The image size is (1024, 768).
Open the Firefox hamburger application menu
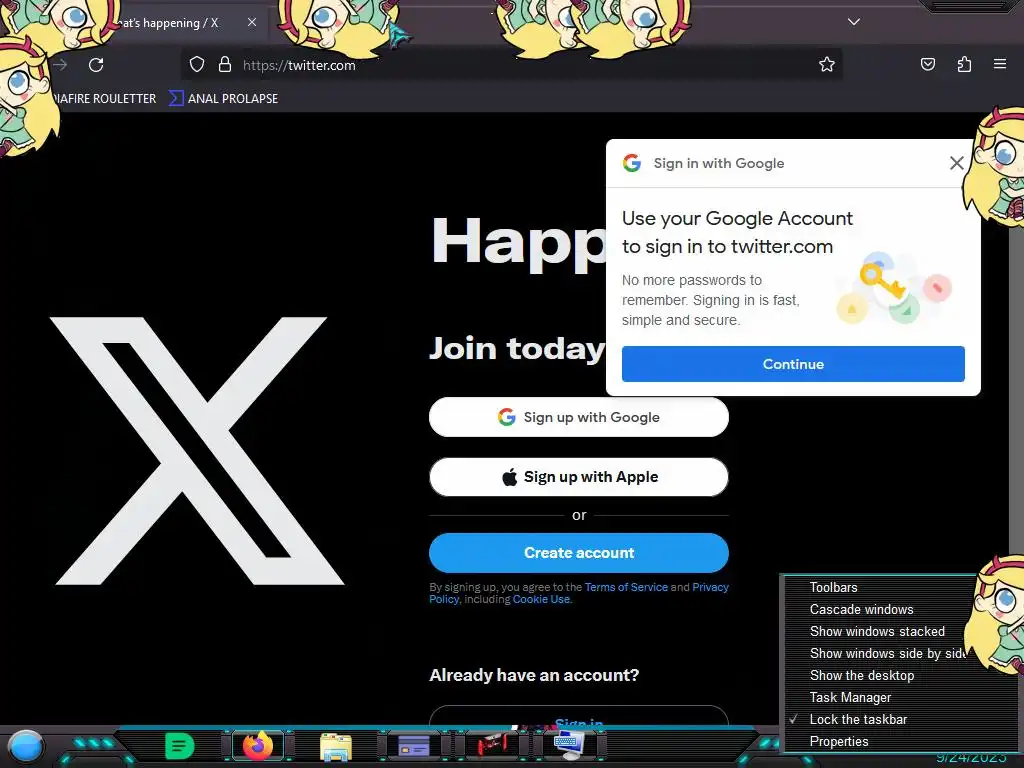(1000, 64)
